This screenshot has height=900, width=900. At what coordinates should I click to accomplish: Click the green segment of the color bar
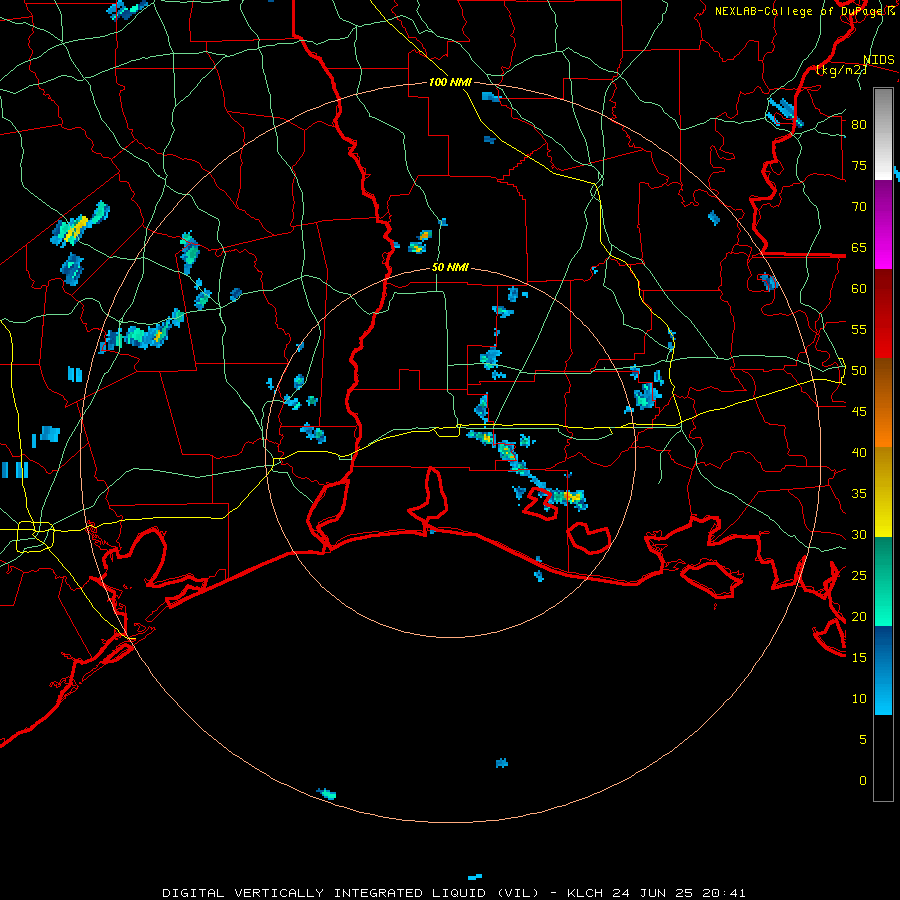883,581
